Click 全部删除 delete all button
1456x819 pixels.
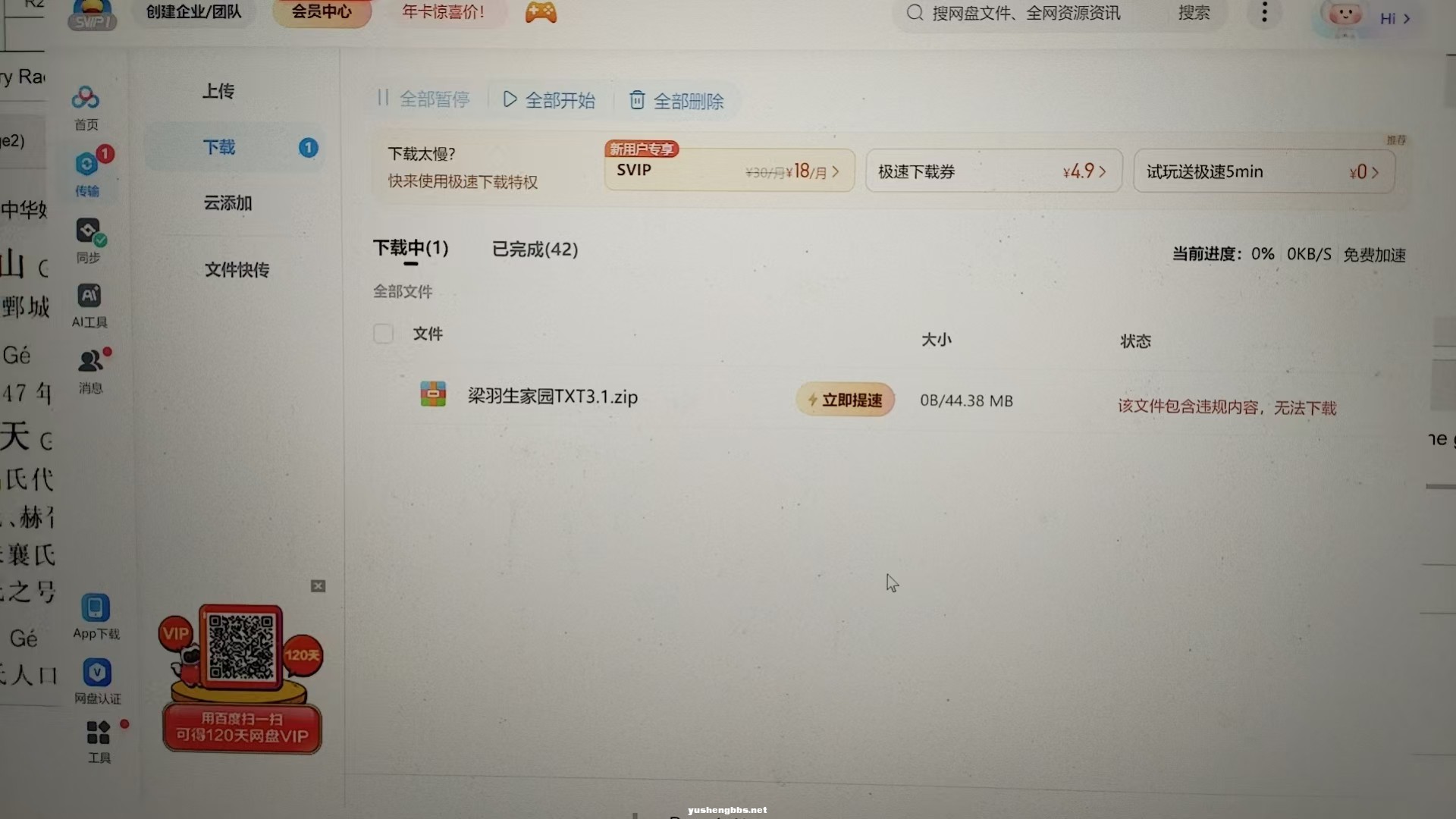click(x=676, y=100)
